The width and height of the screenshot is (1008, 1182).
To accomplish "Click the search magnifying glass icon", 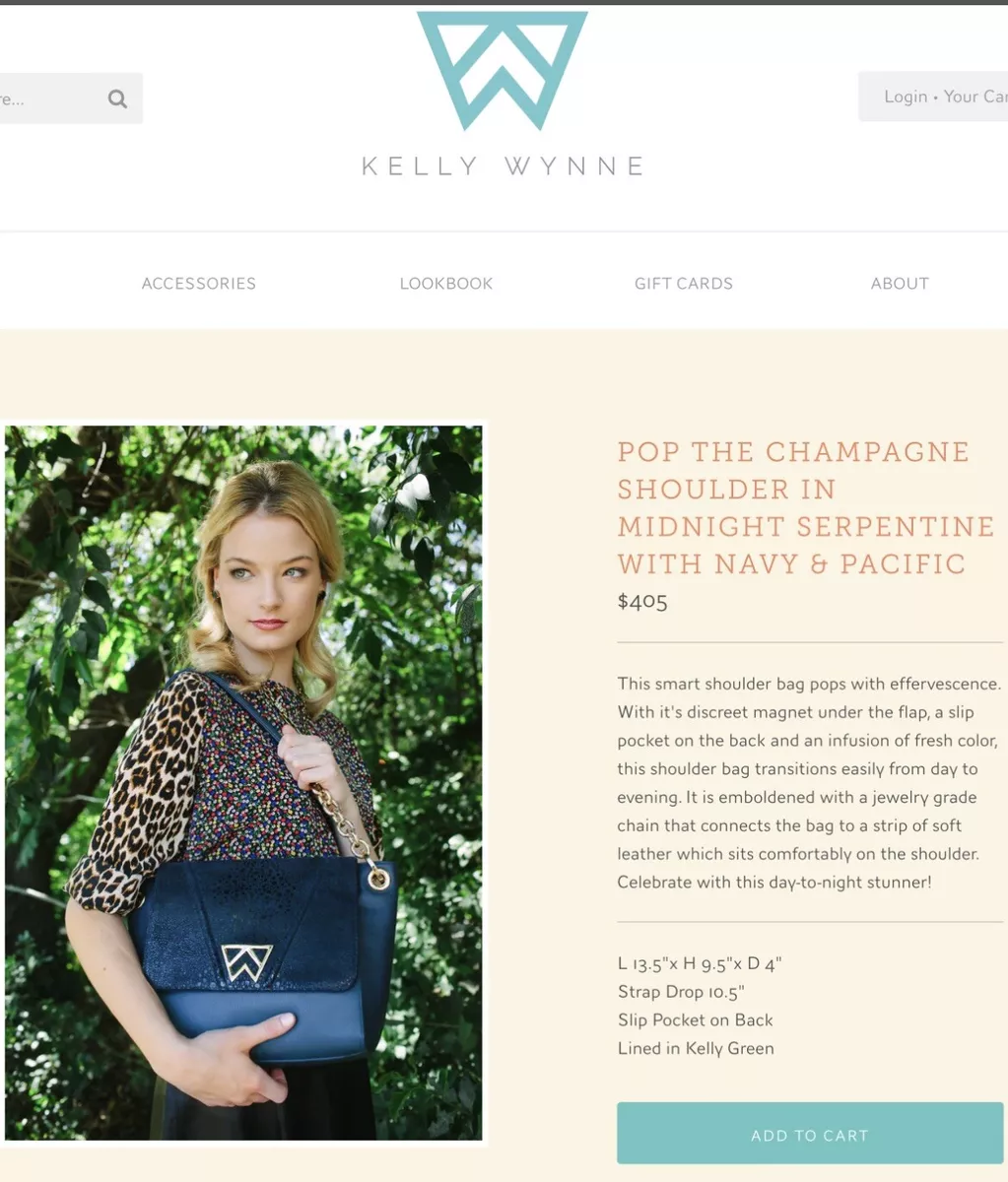I will point(117,98).
